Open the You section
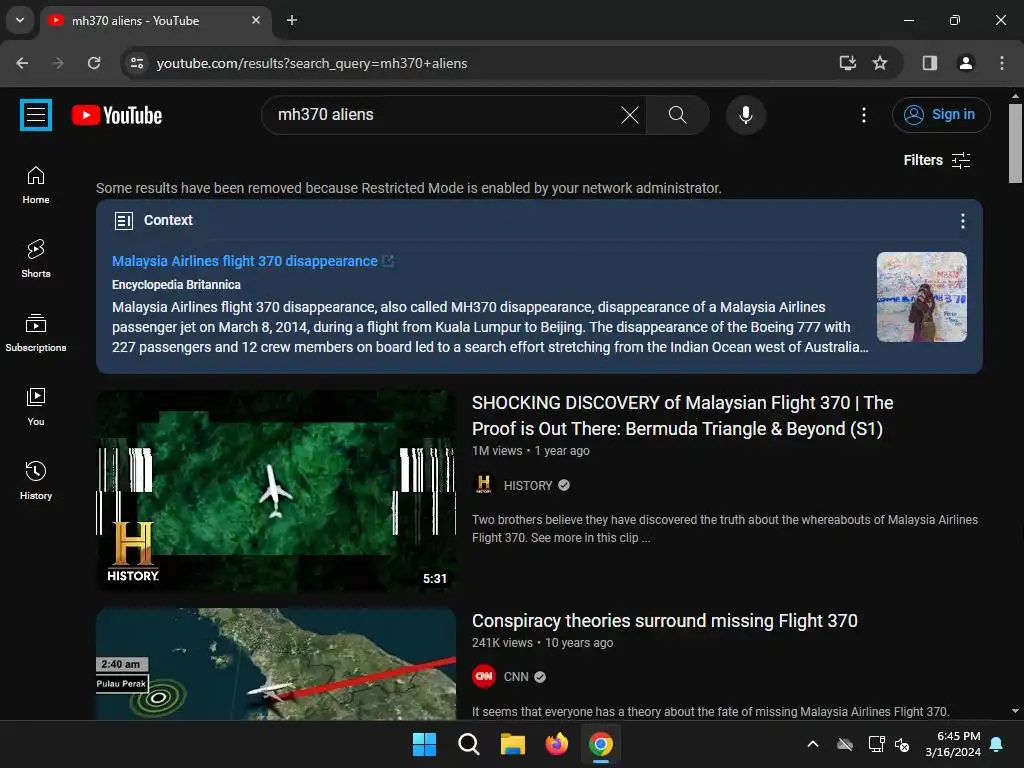Viewport: 1024px width, 768px height. point(36,407)
